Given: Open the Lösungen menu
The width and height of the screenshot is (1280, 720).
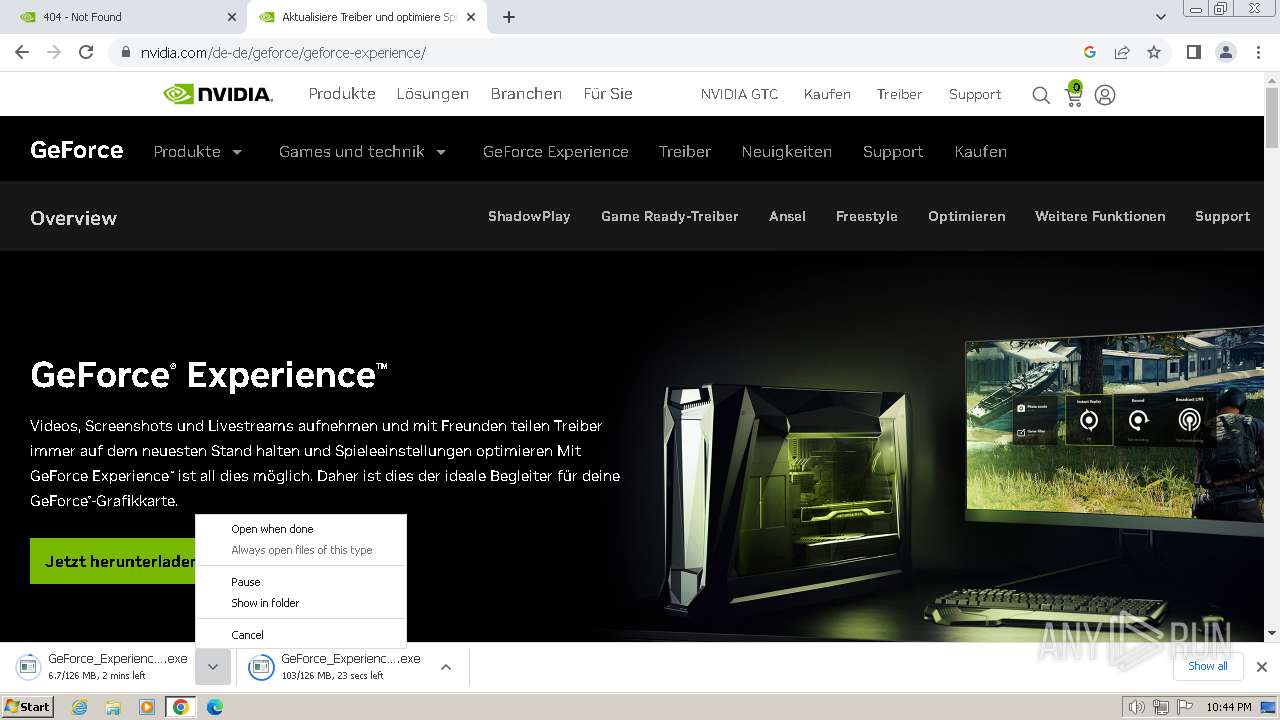Looking at the screenshot, I should click(432, 94).
